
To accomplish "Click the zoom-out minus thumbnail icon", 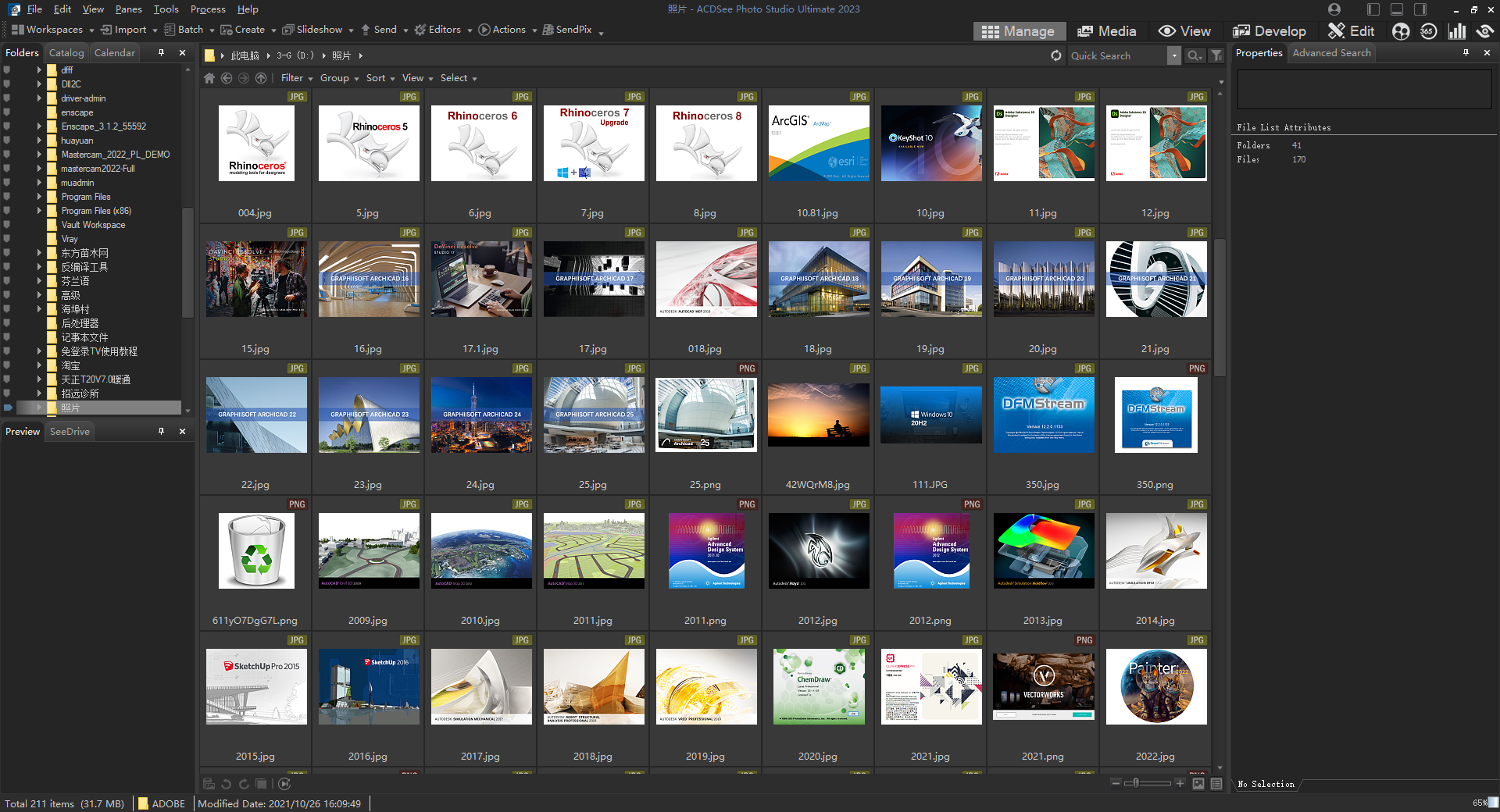I will pyautogui.click(x=1116, y=783).
